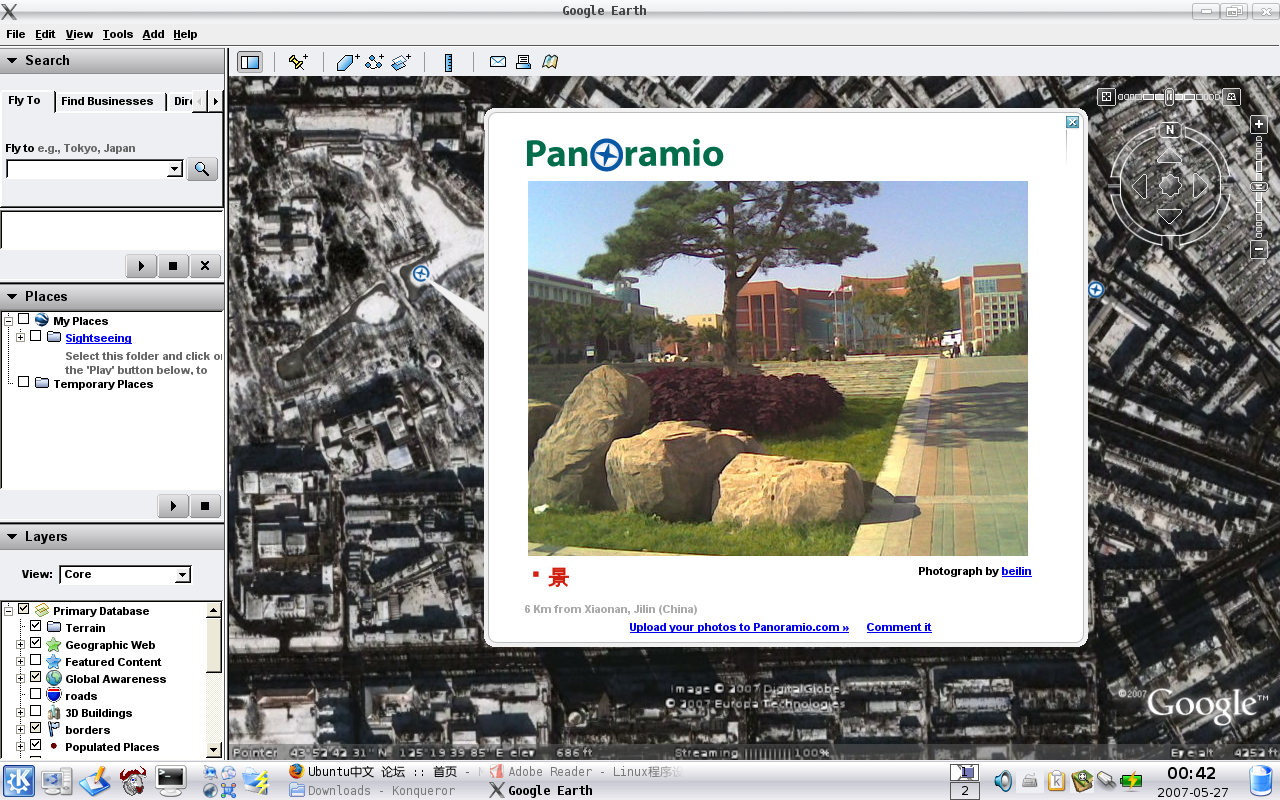Clear search results with X button
This screenshot has width=1280, height=800.
click(205, 266)
